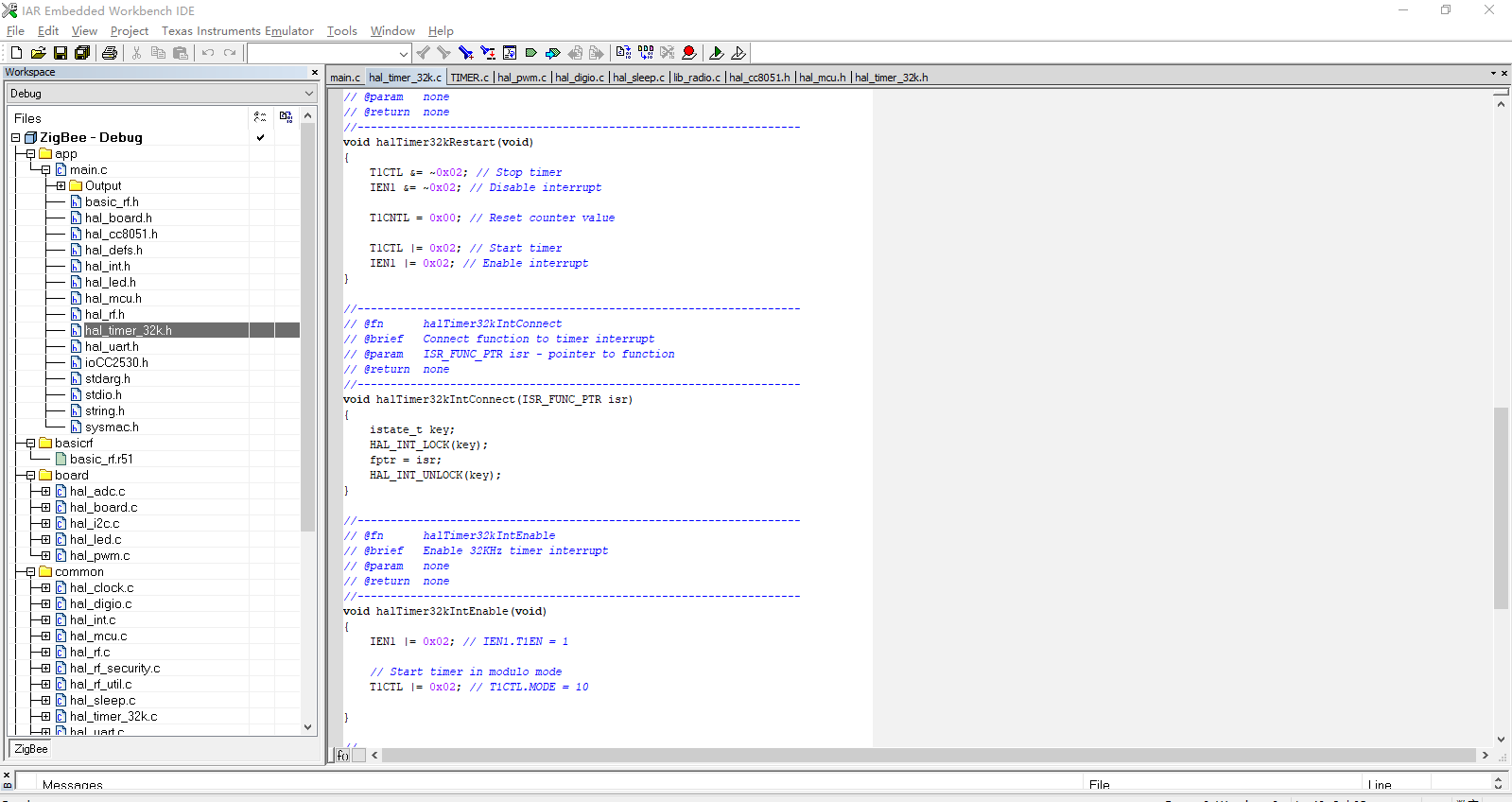Click the Paste clipboard icon
The width and height of the screenshot is (1512, 802).
pyautogui.click(x=181, y=53)
